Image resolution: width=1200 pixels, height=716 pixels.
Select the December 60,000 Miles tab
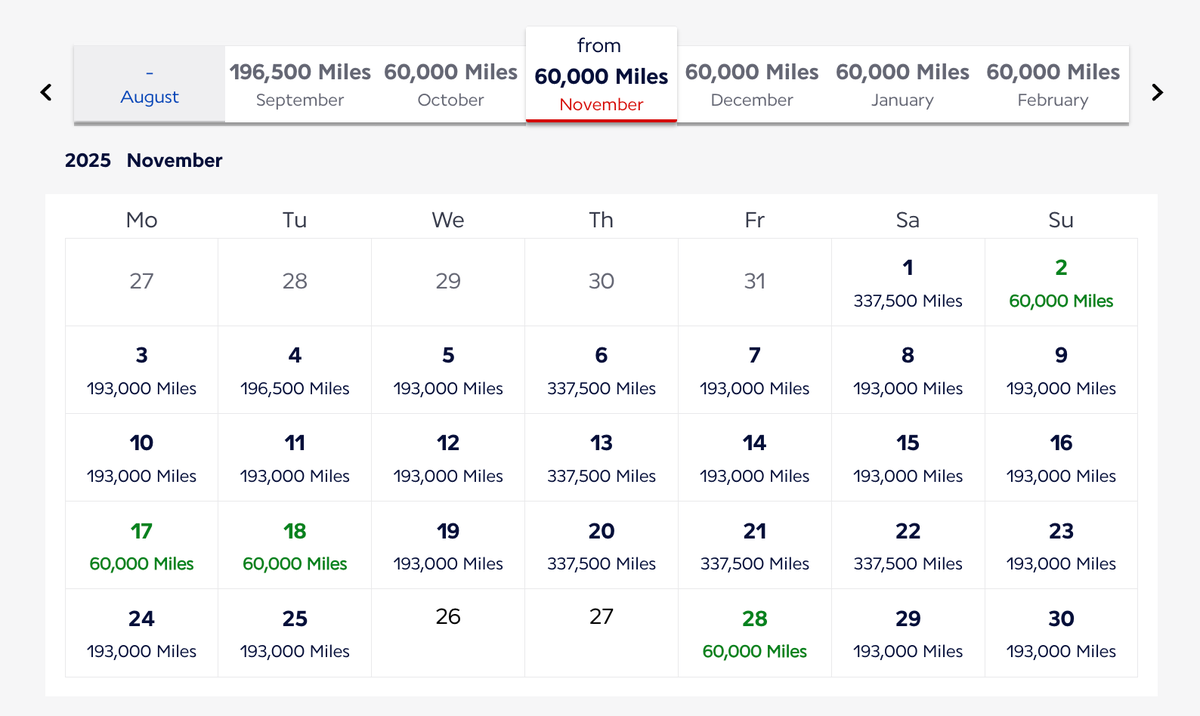(752, 85)
